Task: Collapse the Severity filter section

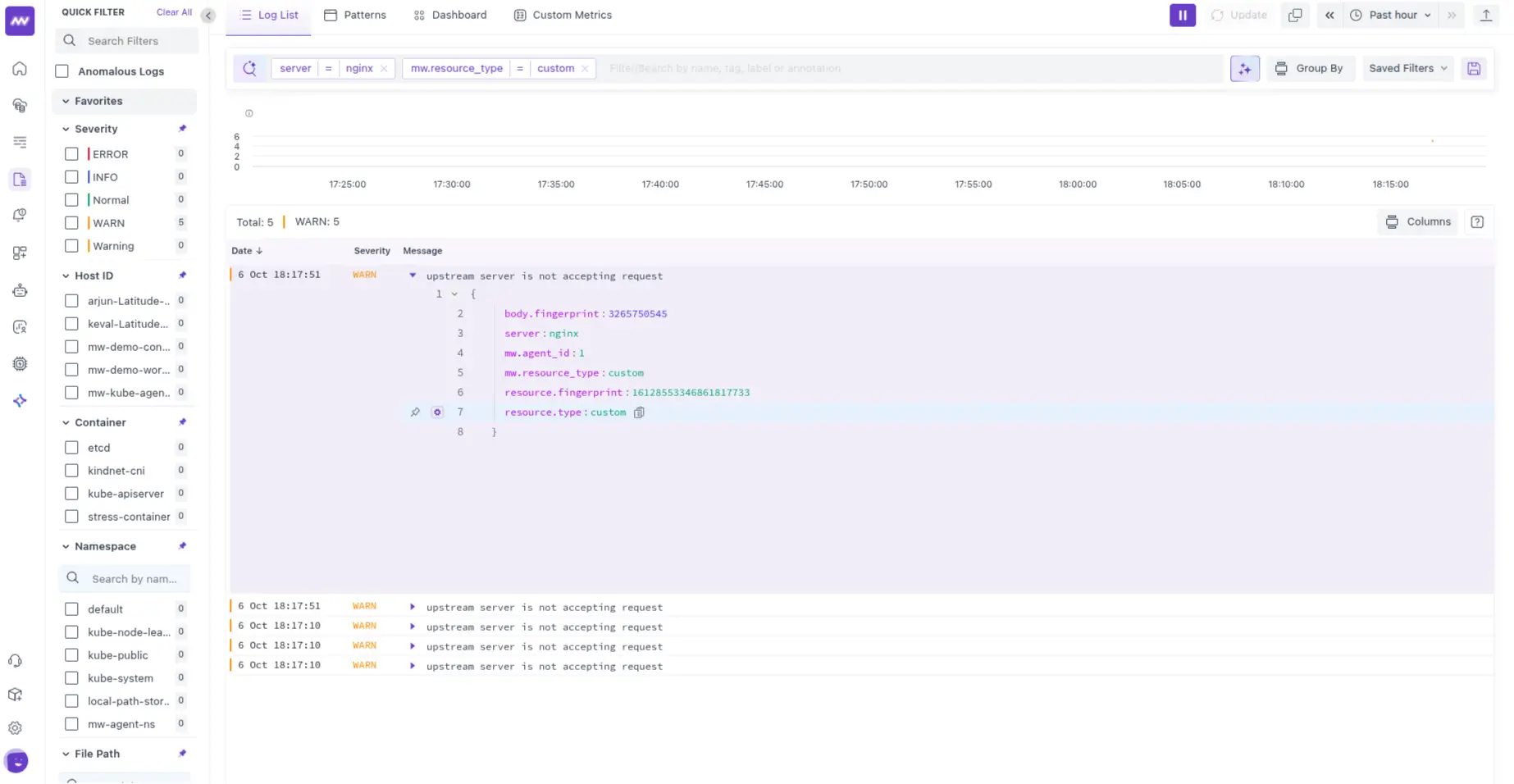Action: 66,129
